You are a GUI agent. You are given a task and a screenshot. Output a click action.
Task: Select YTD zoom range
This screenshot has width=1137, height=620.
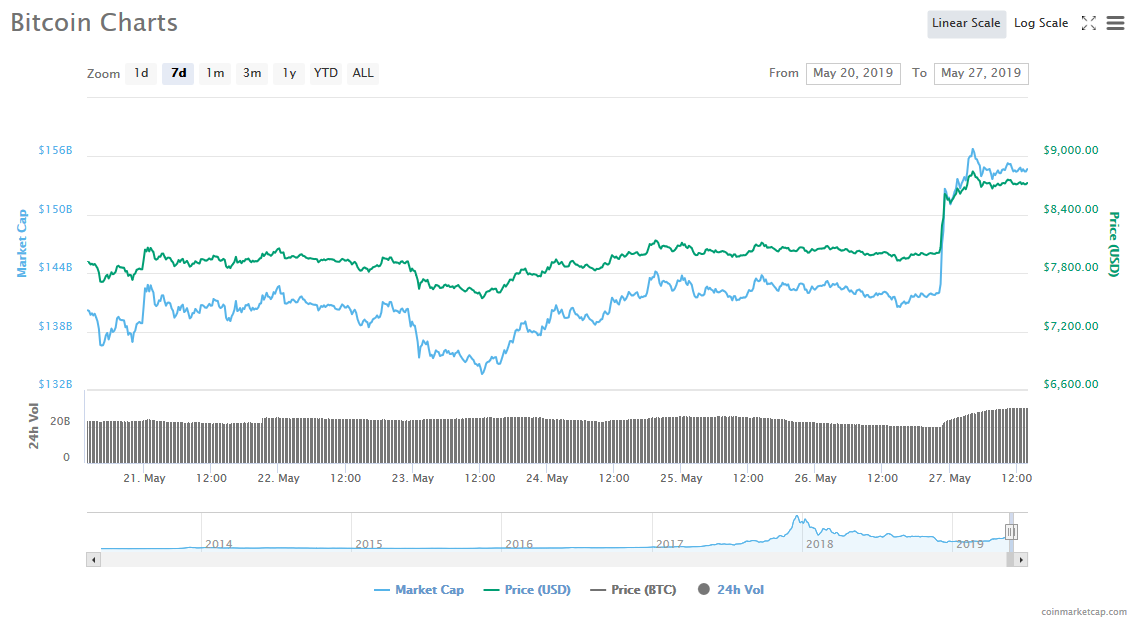coord(326,73)
